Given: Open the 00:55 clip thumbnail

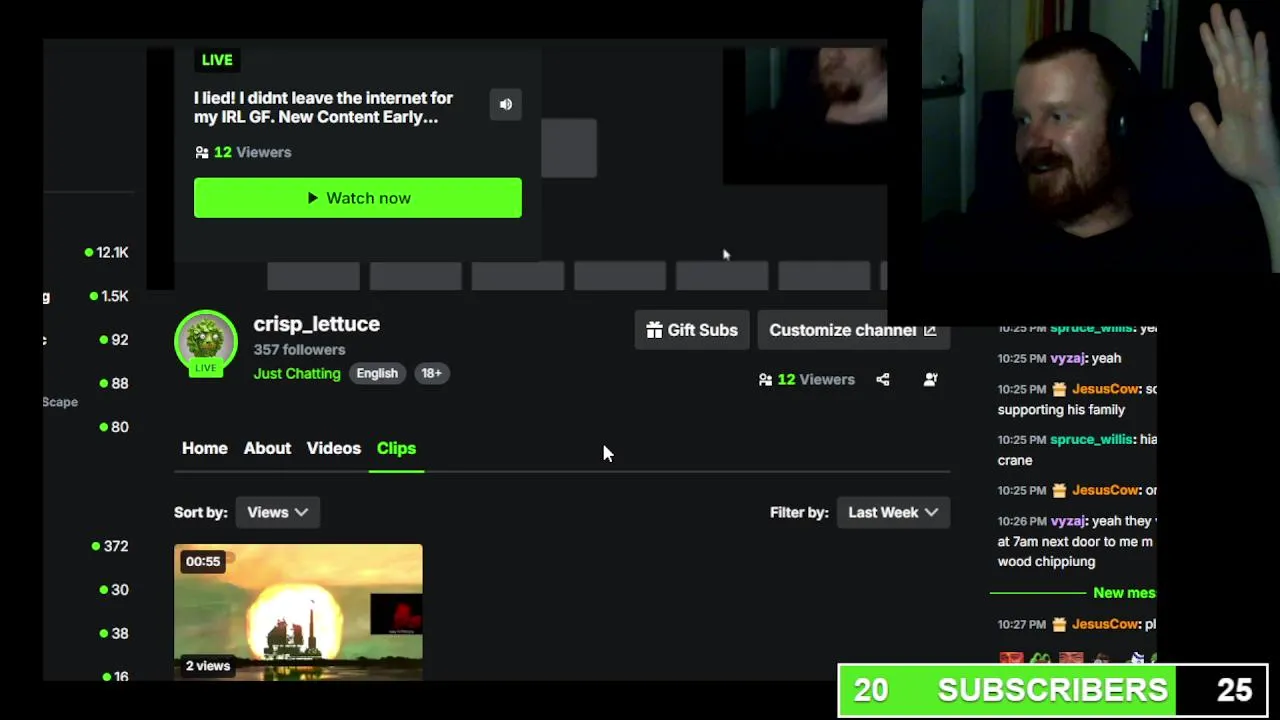Looking at the screenshot, I should (x=298, y=612).
